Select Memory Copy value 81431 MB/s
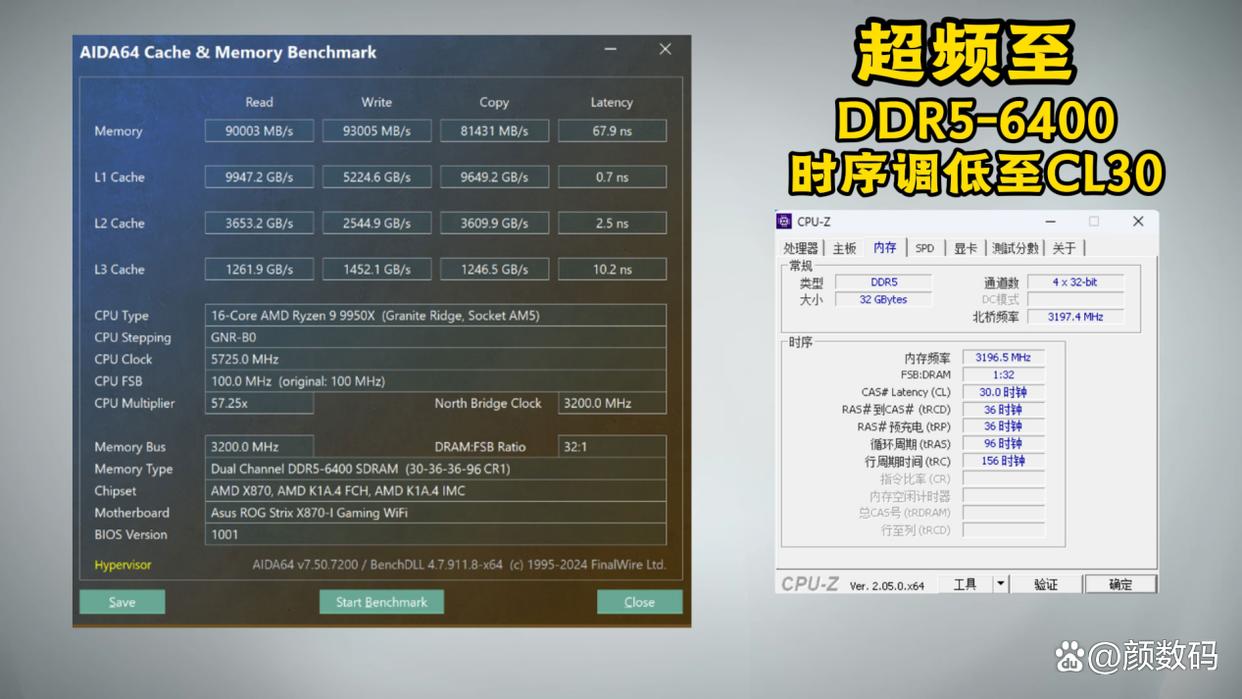This screenshot has width=1242, height=699. [494, 131]
